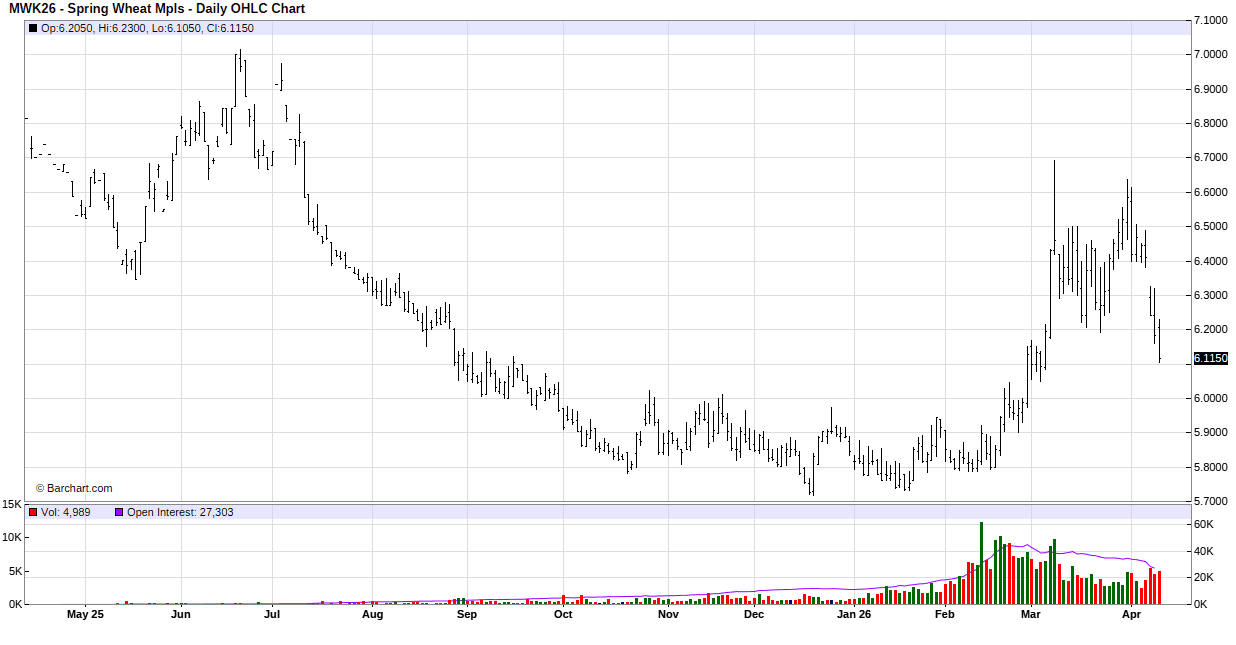Click the Sep date axis label

[x=467, y=615]
